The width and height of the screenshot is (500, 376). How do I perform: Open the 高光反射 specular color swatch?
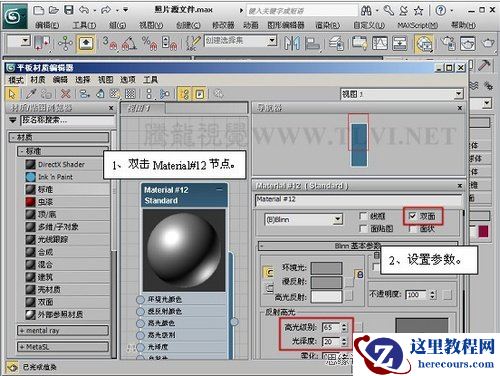tap(326, 297)
